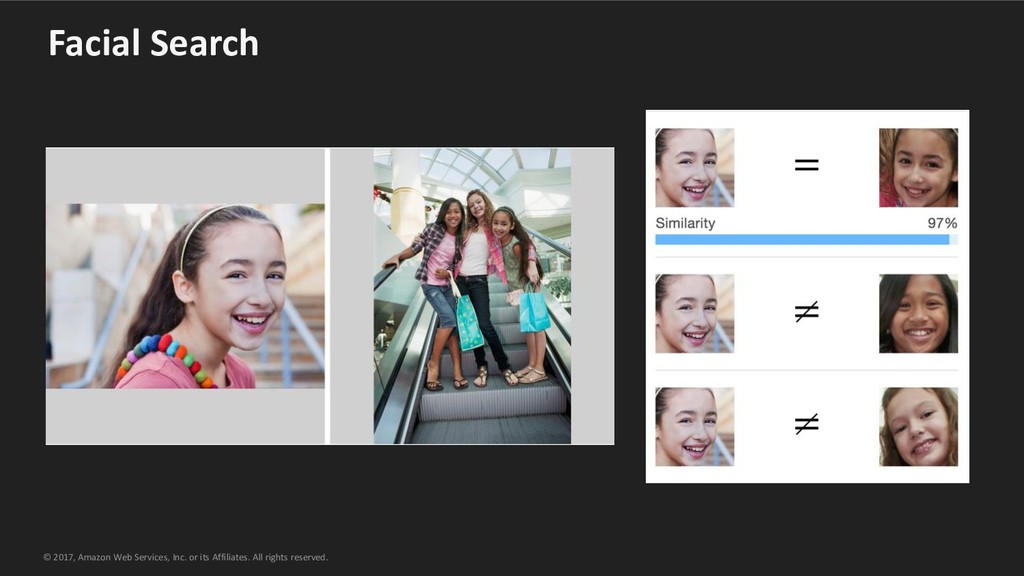
Task: Select the curly-haired face thumbnail in the bottom row
Action: (x=918, y=426)
